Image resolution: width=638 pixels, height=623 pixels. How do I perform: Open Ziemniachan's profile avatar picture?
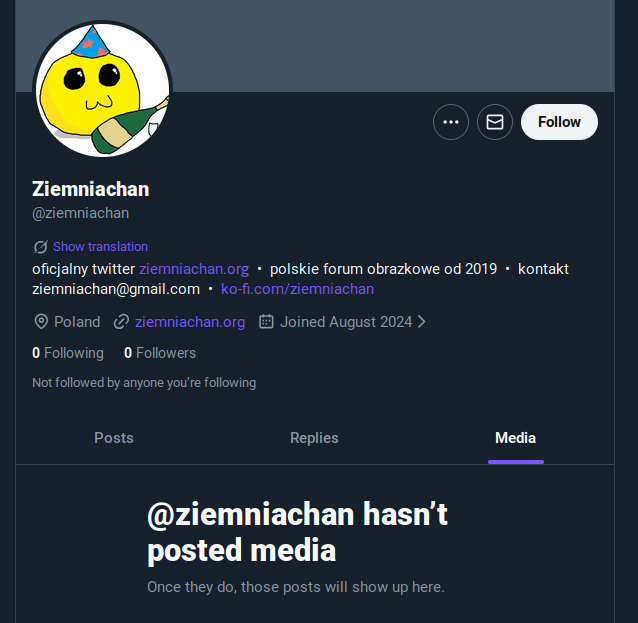click(102, 89)
